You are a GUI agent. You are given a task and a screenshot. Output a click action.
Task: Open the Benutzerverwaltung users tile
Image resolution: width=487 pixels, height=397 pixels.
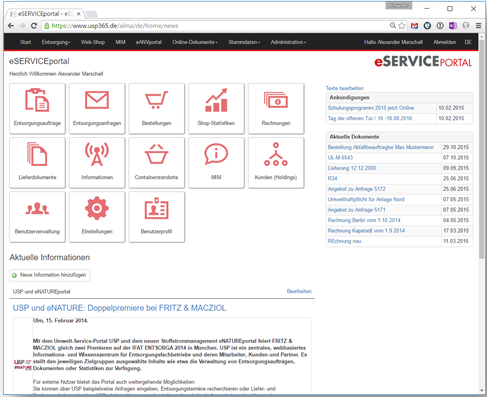37,217
